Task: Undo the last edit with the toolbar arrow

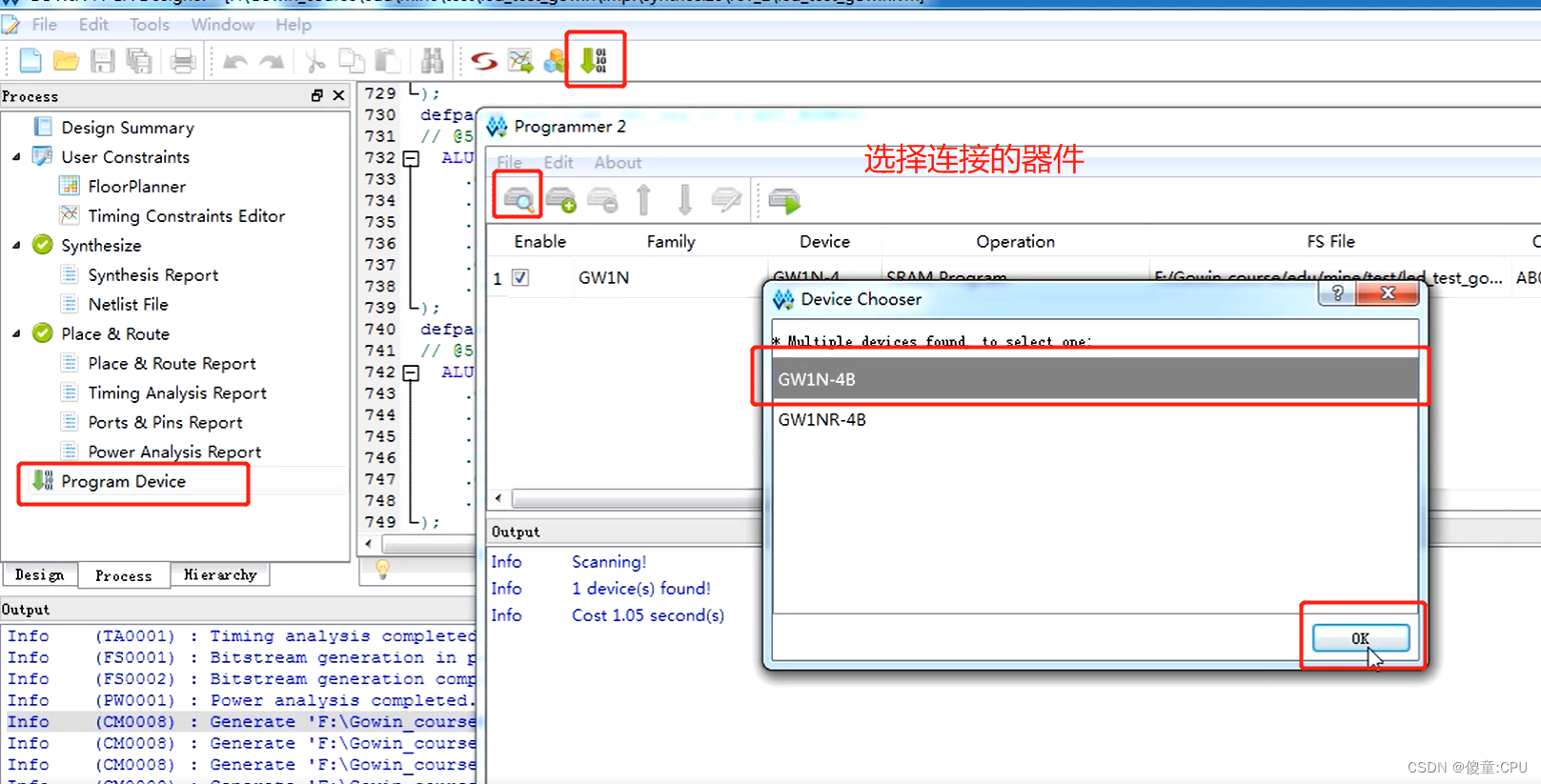Action: pos(234,62)
